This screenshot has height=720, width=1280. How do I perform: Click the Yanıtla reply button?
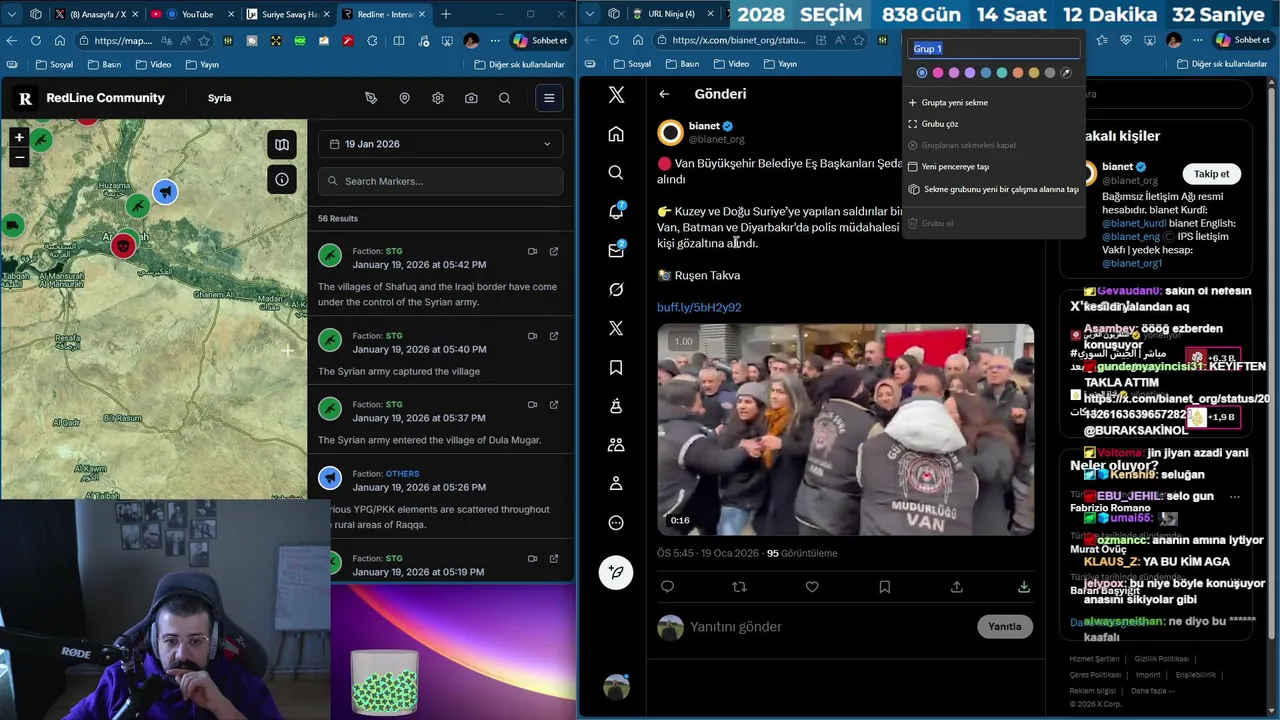1004,627
